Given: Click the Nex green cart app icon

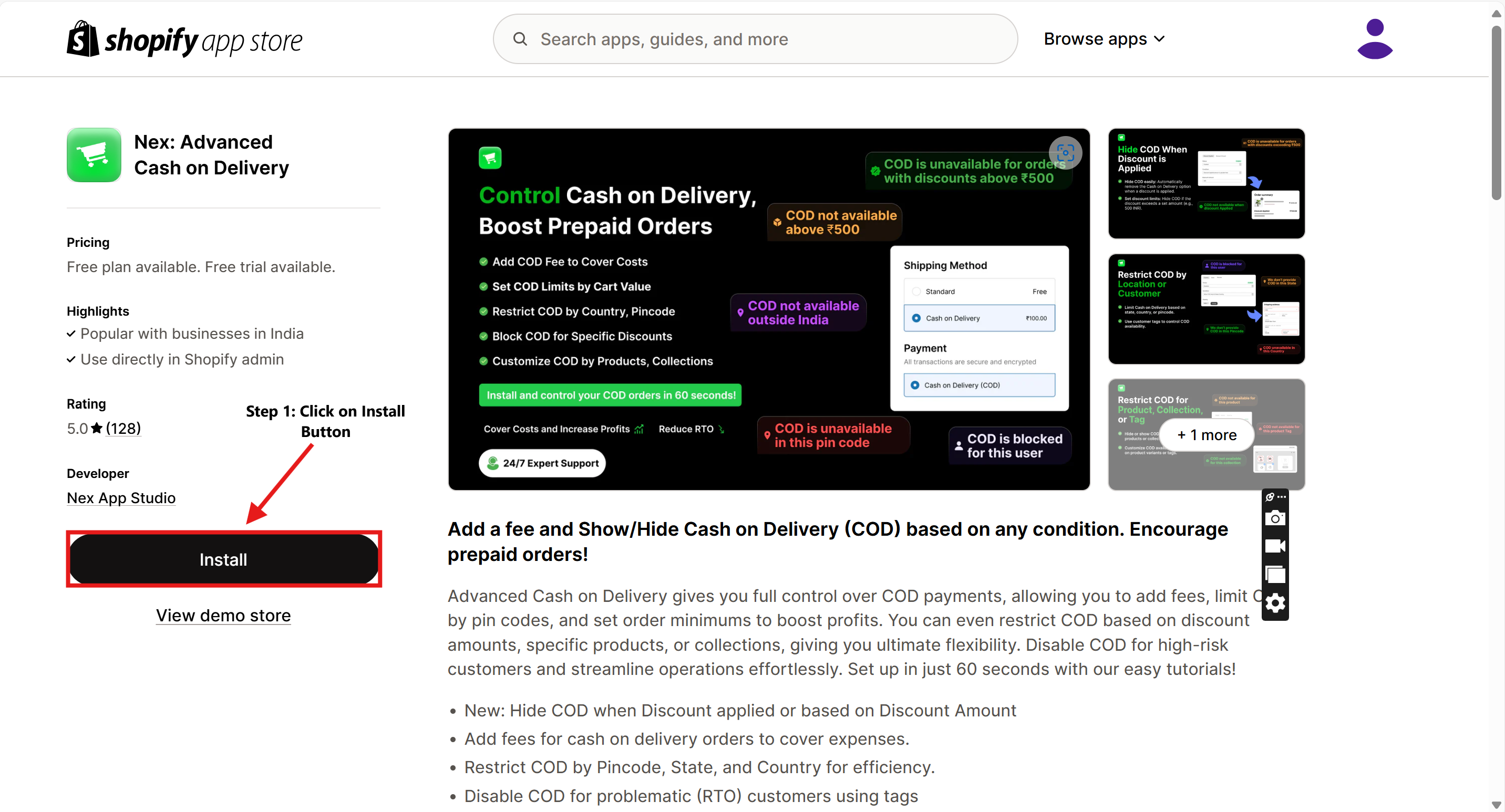Looking at the screenshot, I should (x=94, y=155).
